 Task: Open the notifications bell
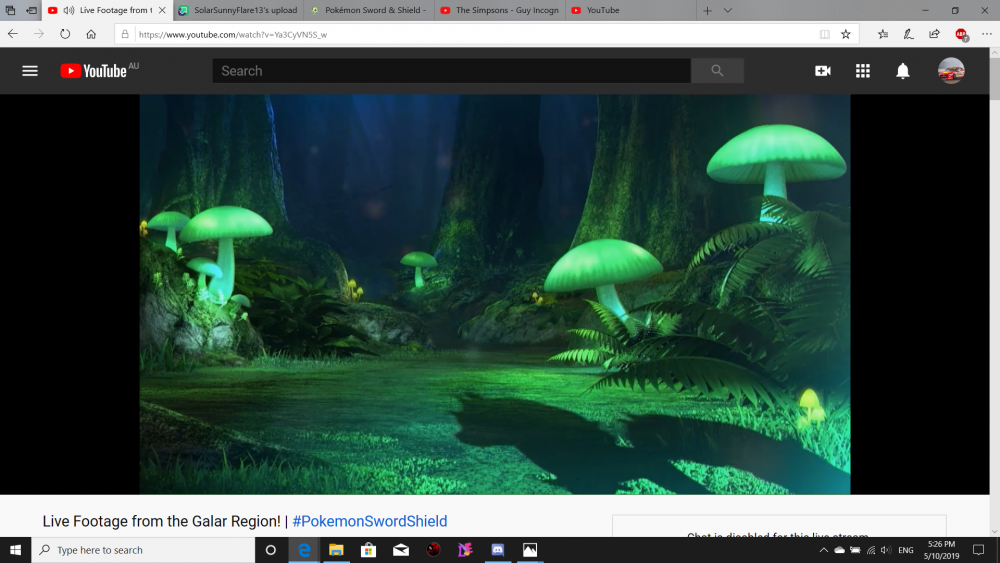(x=902, y=71)
